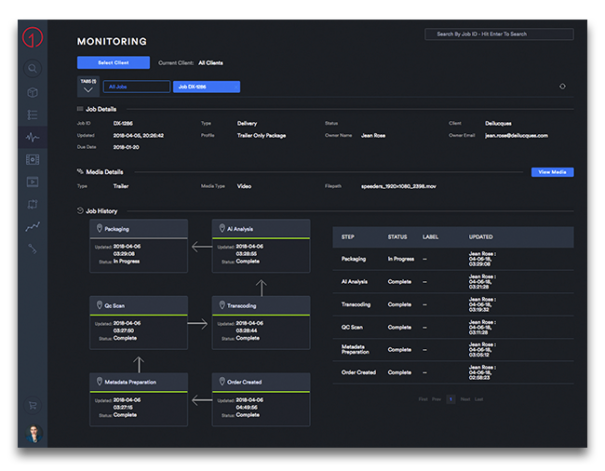The height and width of the screenshot is (471, 605).
Task: Click the pin icon on Transcoding card
Action: click(x=222, y=305)
